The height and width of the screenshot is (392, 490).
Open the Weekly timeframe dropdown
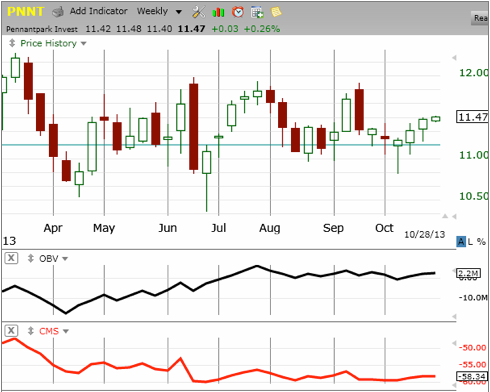[159, 12]
